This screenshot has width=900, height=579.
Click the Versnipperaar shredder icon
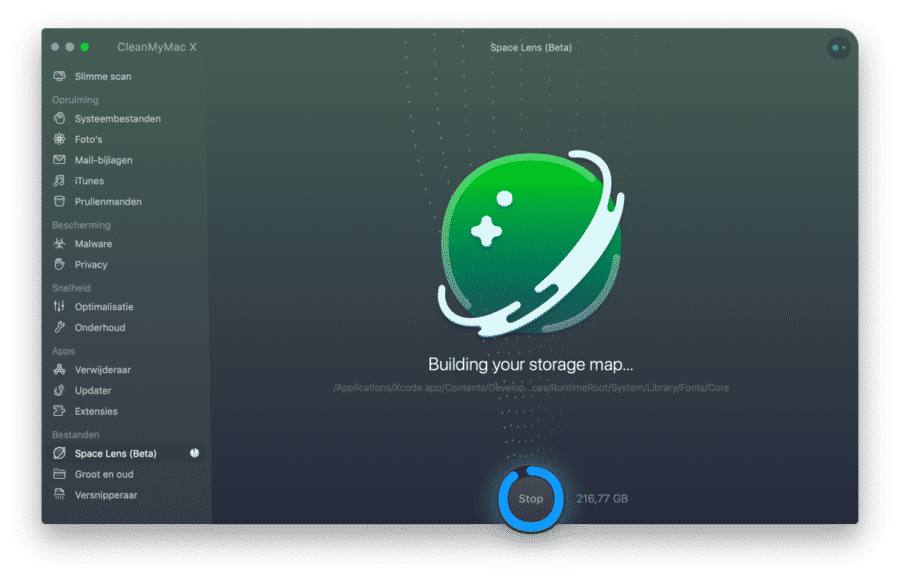click(59, 495)
